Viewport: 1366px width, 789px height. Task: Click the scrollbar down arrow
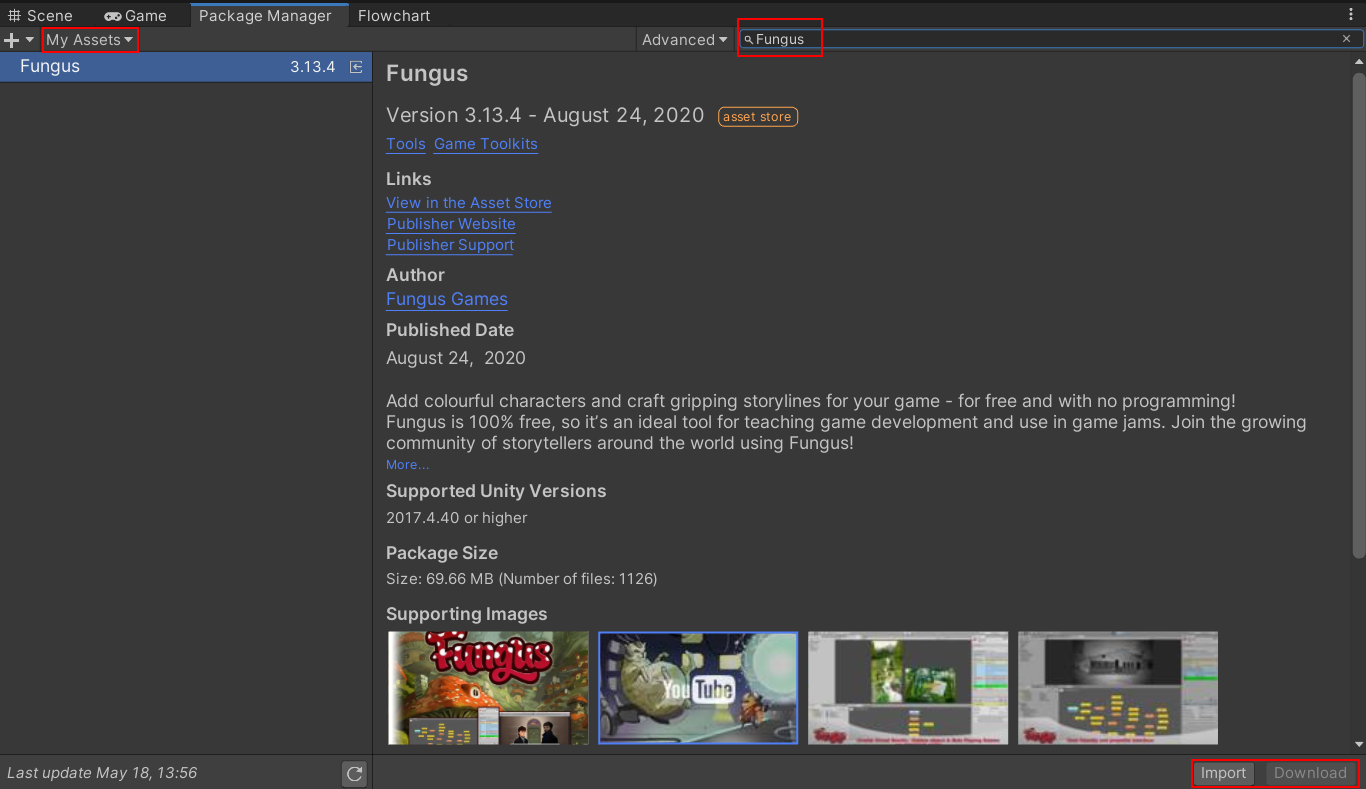pos(1358,745)
